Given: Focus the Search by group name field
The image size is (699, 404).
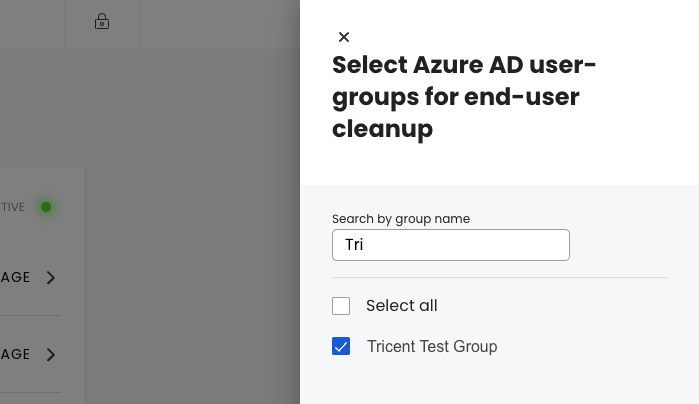Looking at the screenshot, I should [451, 245].
